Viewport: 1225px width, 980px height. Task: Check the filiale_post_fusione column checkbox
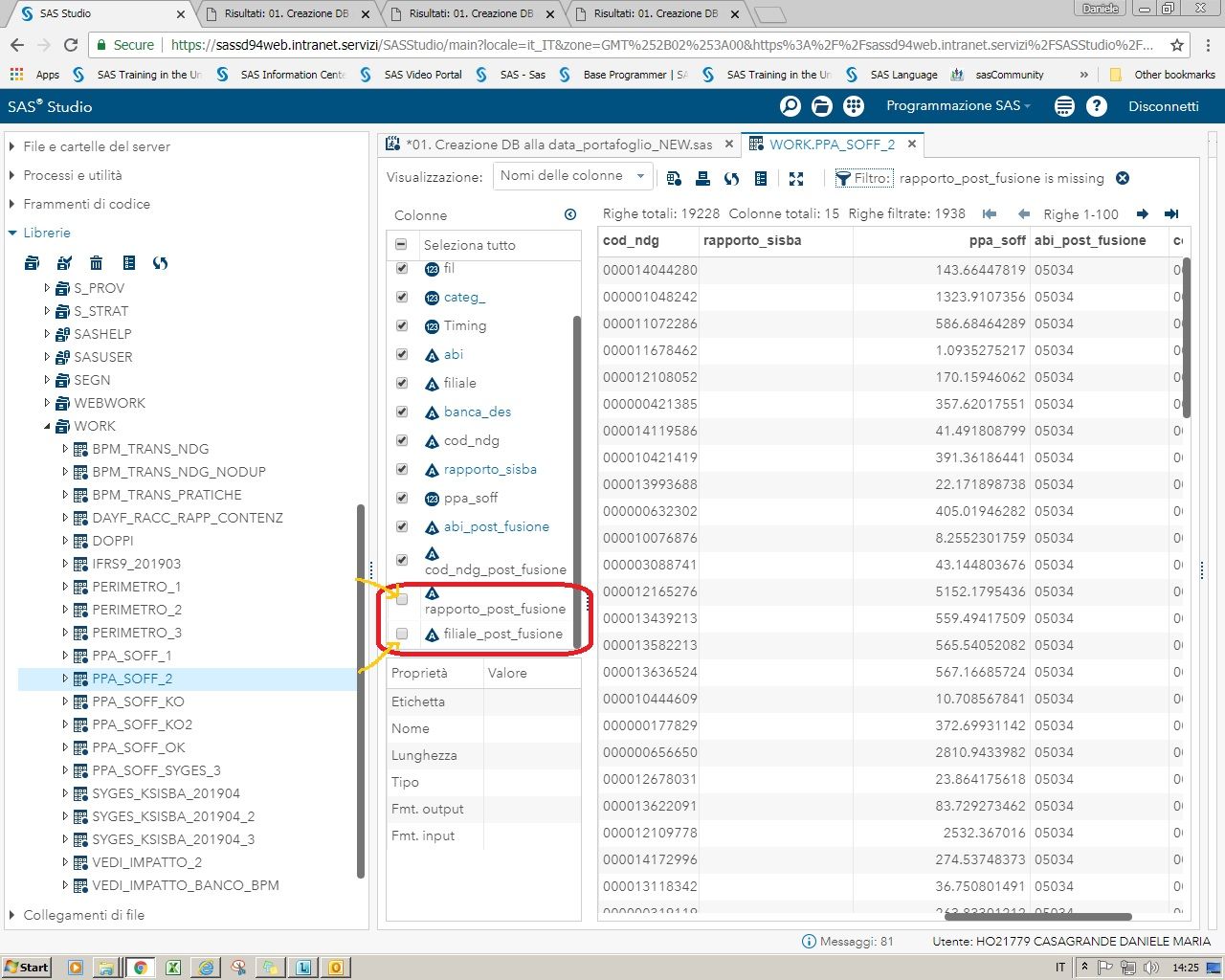click(x=402, y=634)
